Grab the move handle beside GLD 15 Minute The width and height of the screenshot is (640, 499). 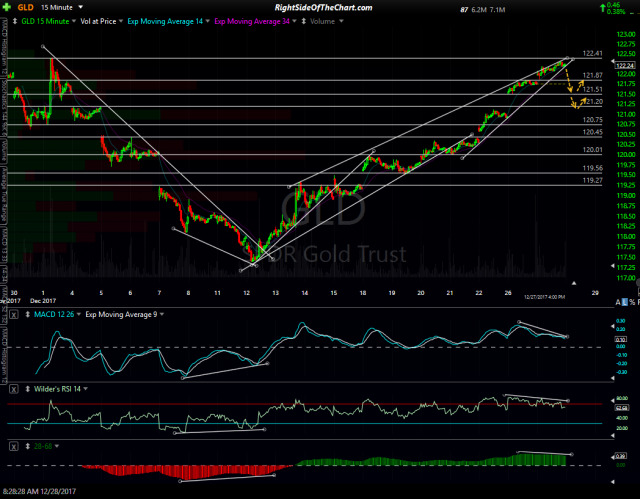coord(15,21)
